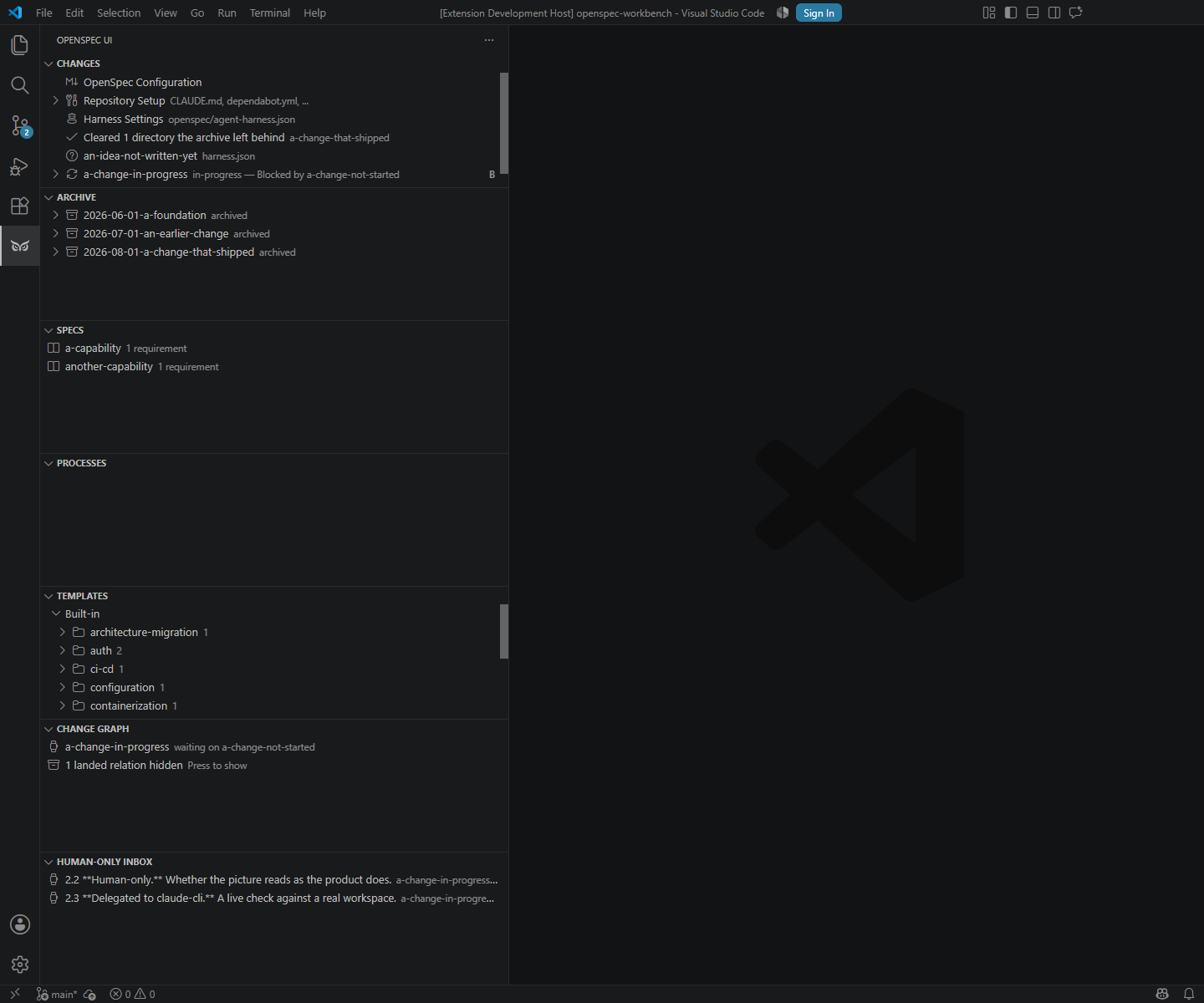The image size is (1204, 1003).
Task: Select the OpenSpec owl icon in the activity bar
Action: 20,246
